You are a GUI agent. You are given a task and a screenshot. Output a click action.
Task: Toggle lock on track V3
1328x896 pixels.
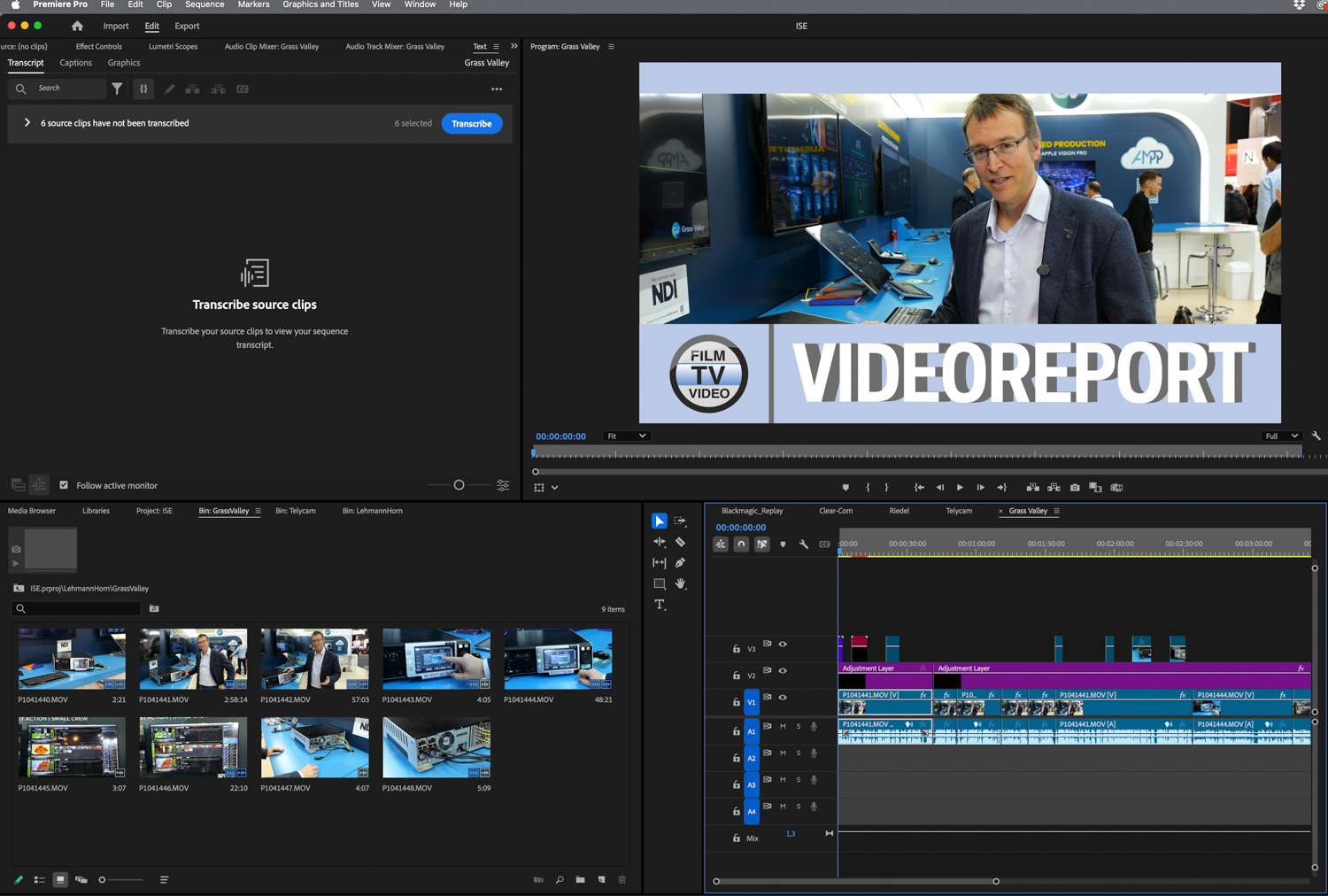coord(736,649)
